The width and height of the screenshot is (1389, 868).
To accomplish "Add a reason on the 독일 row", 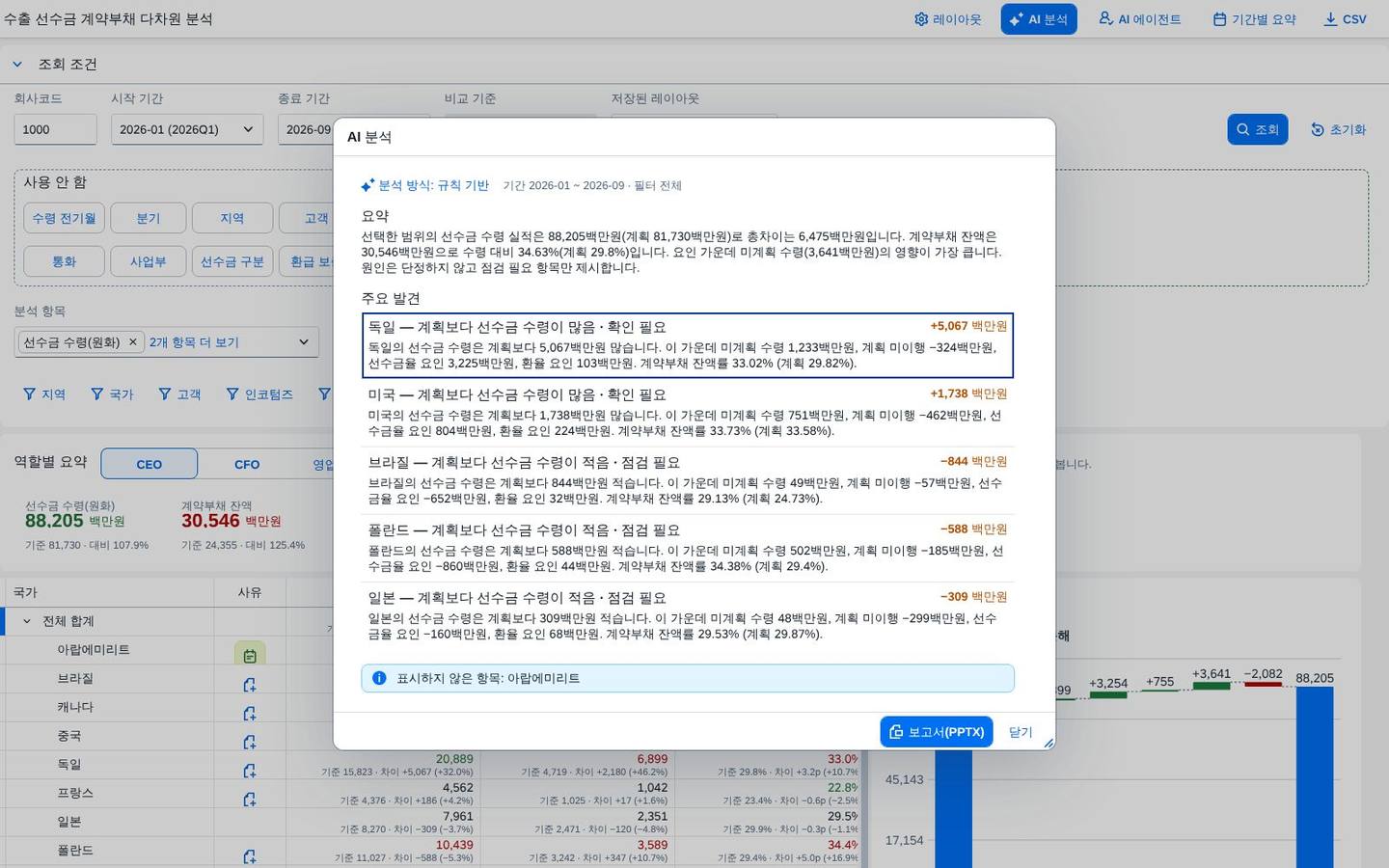I will click(x=250, y=772).
